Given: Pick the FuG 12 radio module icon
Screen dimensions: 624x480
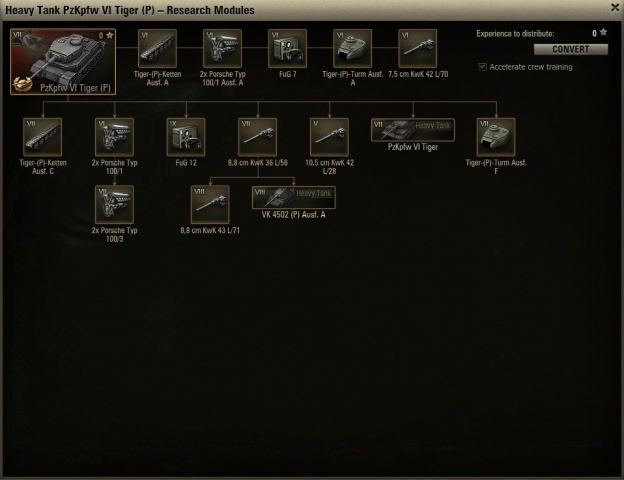Looking at the screenshot, I should [186, 137].
